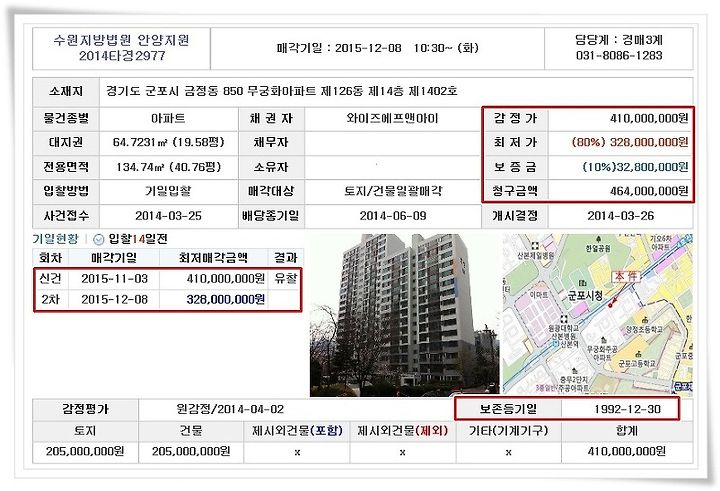Click 최저가 (80%) 328,000,000원
Image resolution: width=720 pixels, height=491 pixels.
pos(630,142)
